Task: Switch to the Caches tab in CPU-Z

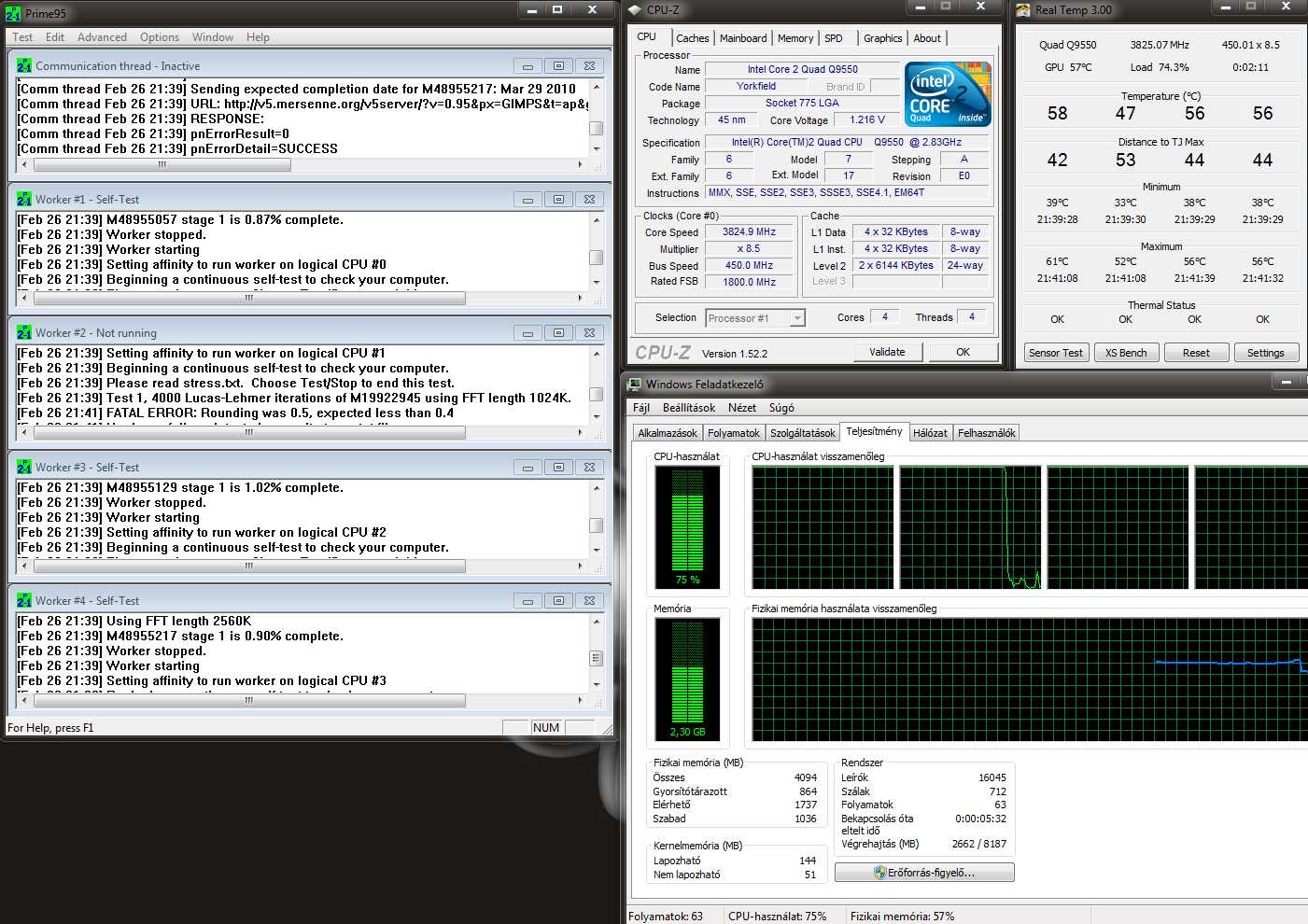Action: (693, 38)
